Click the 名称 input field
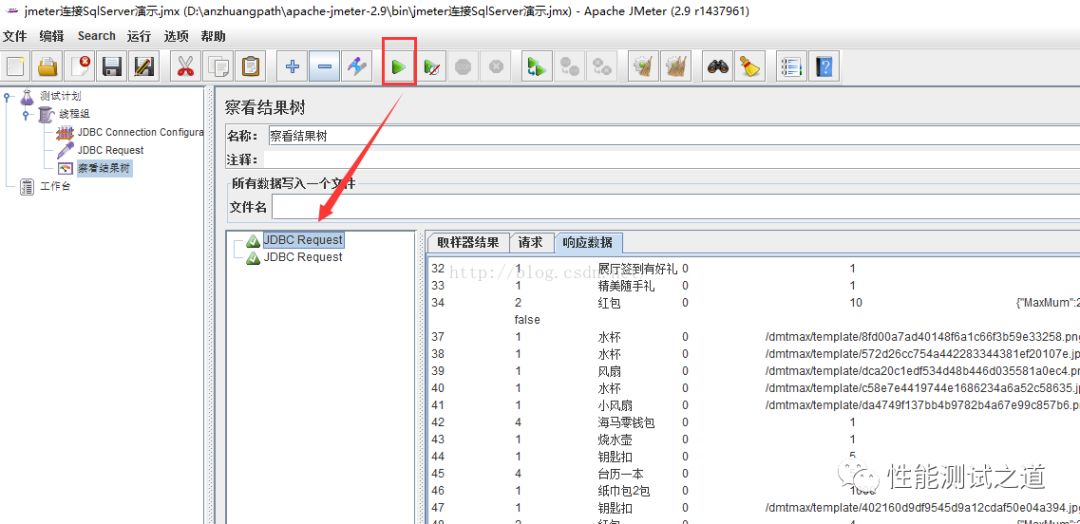Image resolution: width=1080 pixels, height=524 pixels. [x=673, y=136]
